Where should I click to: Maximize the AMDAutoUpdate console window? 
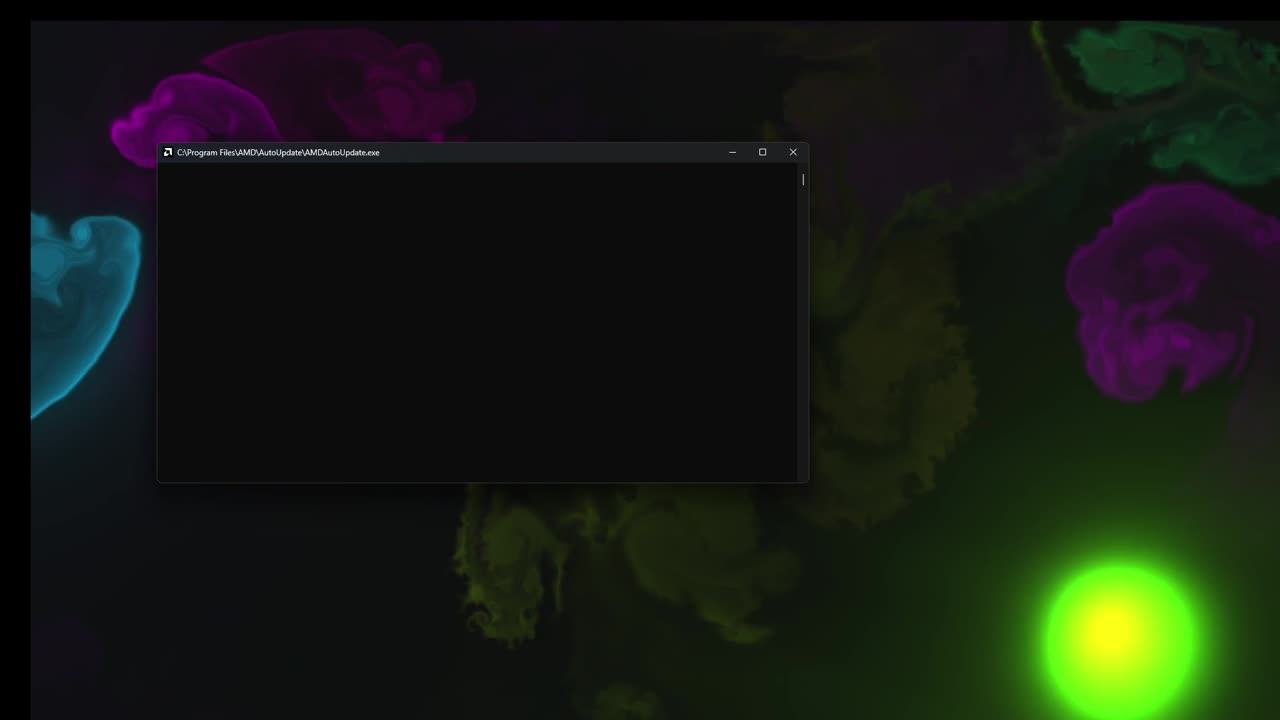point(762,152)
